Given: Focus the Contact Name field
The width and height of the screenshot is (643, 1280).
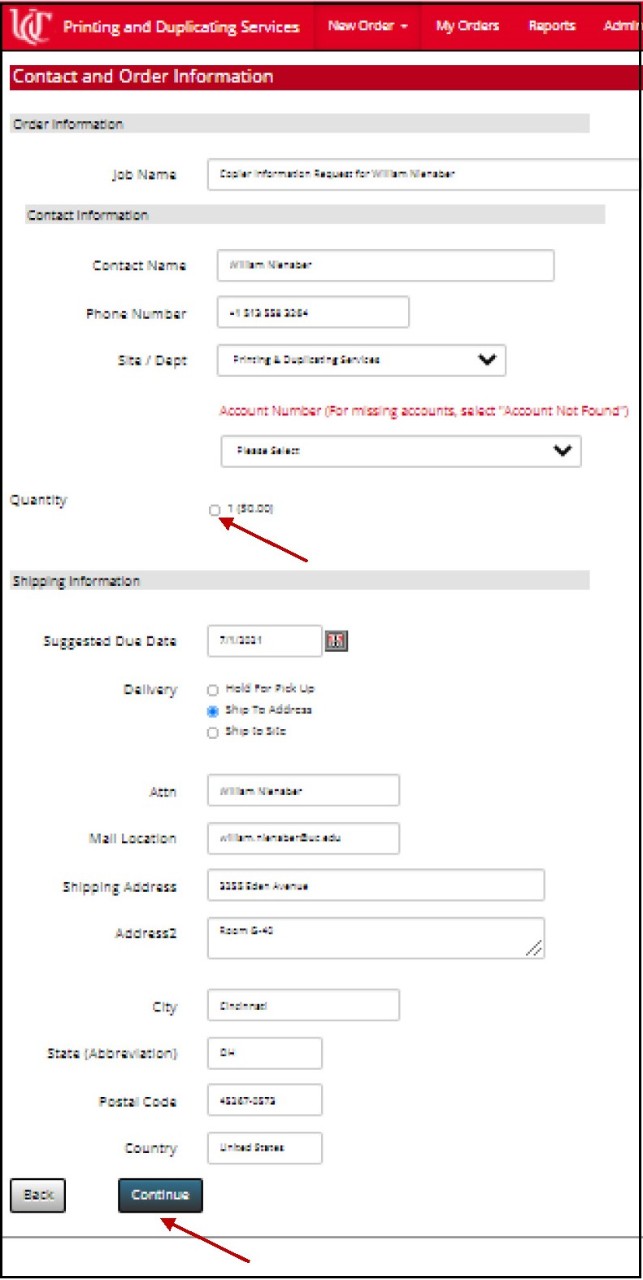Looking at the screenshot, I should (385, 265).
